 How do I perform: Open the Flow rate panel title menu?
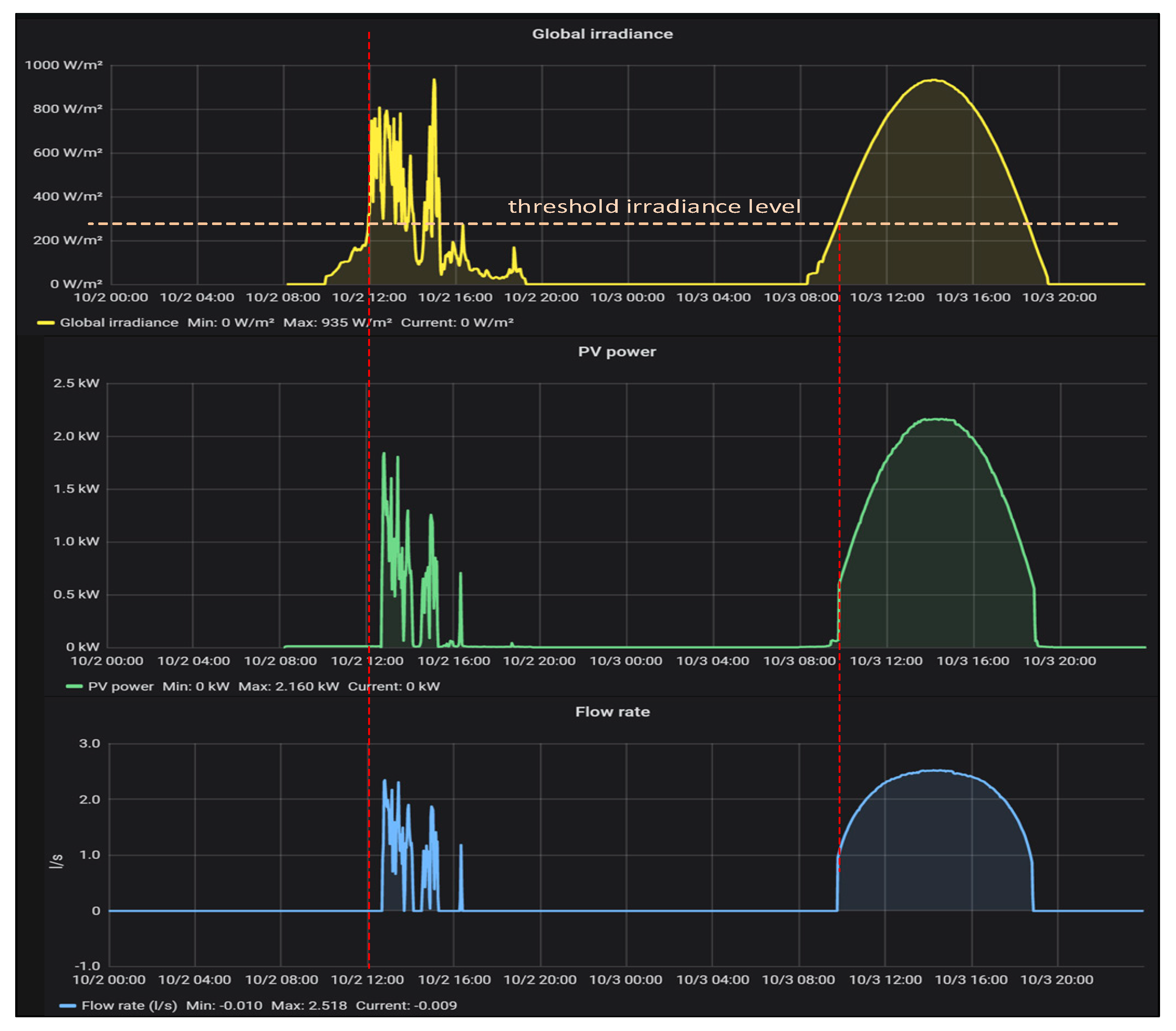coord(612,712)
